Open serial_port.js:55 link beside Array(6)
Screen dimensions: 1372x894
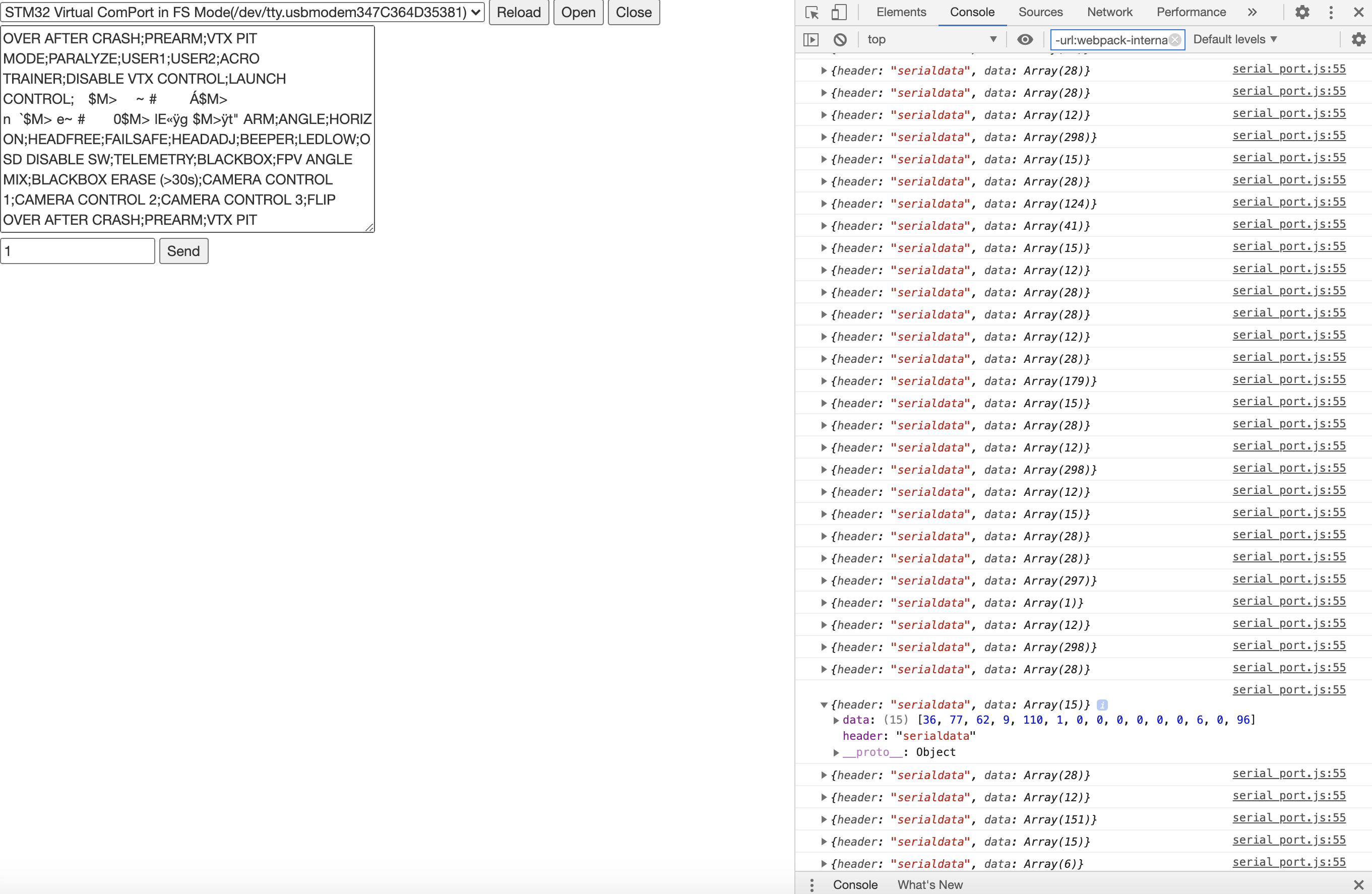tap(1289, 862)
